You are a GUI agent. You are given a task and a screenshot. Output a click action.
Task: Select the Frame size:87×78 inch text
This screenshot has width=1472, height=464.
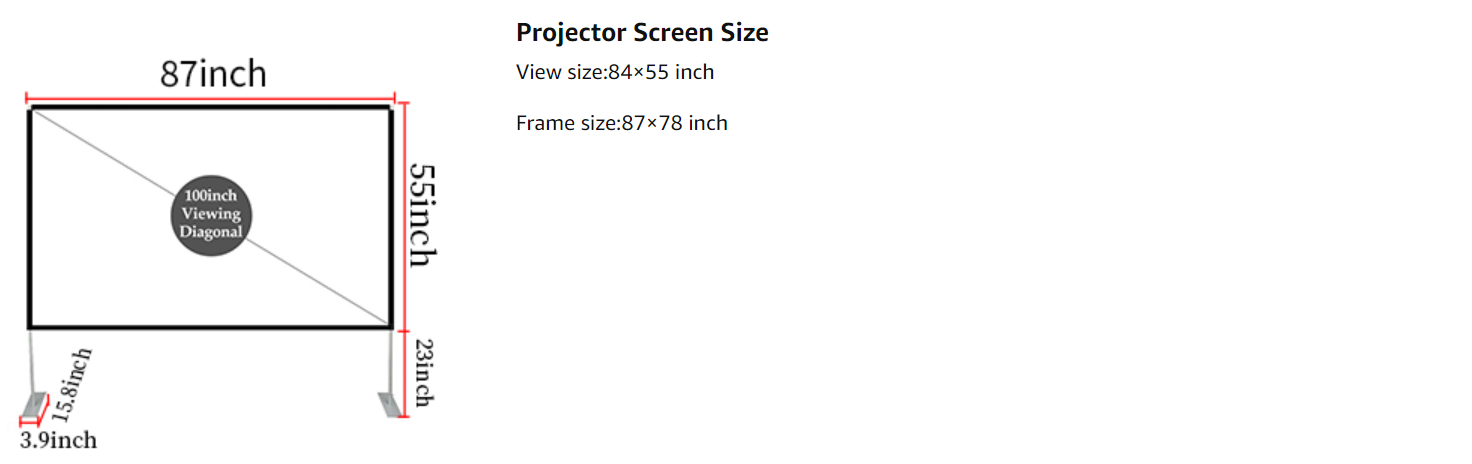(x=622, y=123)
